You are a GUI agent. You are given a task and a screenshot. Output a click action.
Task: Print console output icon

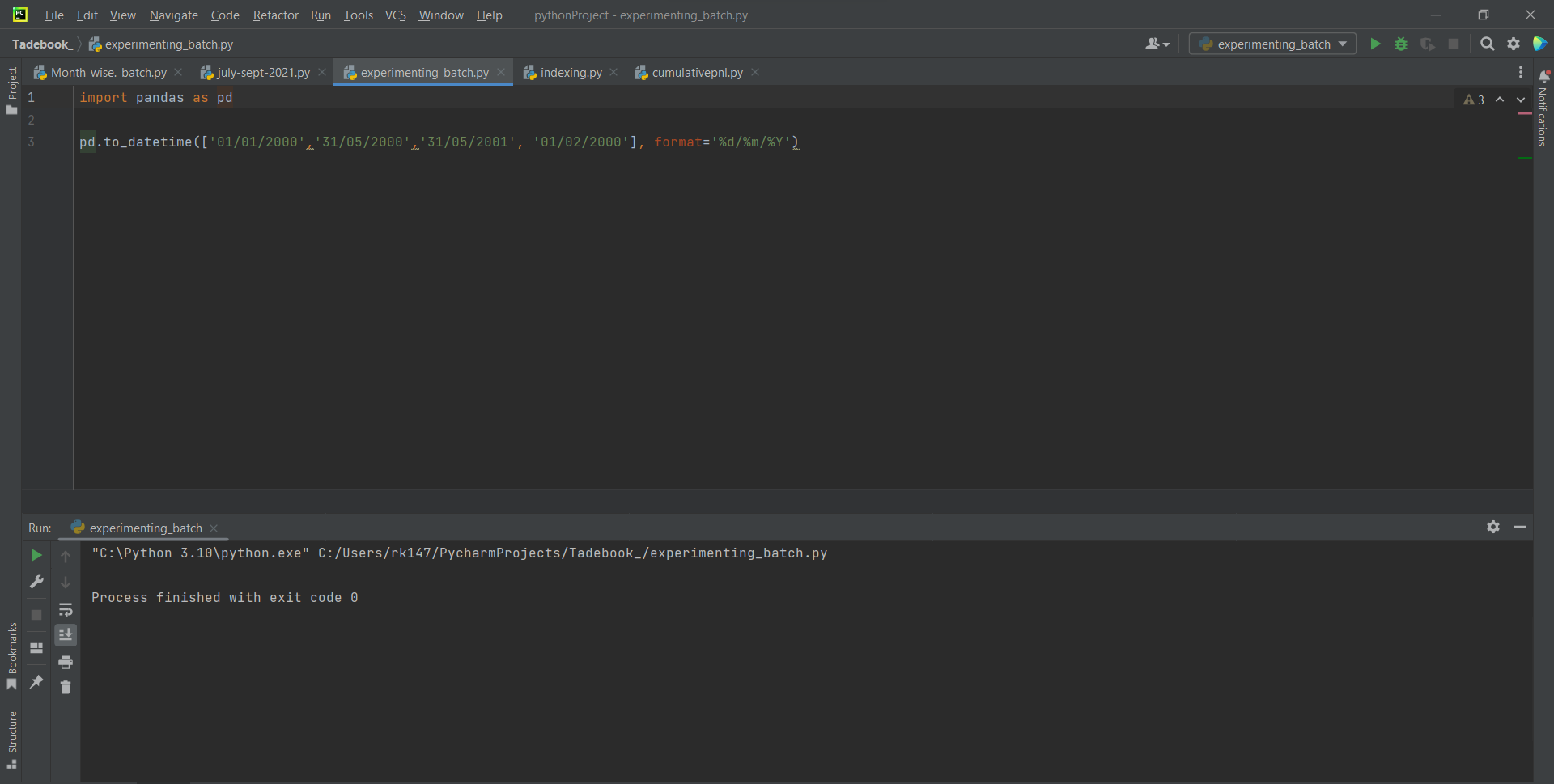click(66, 662)
